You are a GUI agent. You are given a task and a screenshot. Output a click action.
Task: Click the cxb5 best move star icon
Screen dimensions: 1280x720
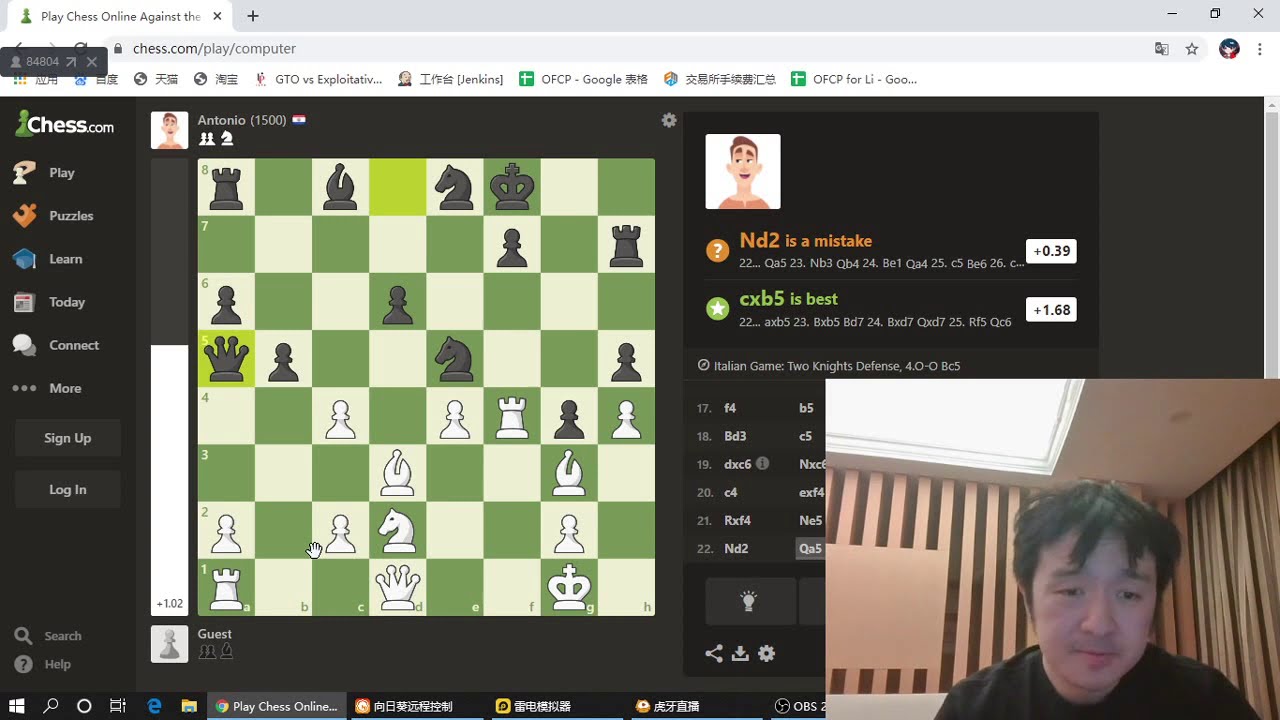coord(717,309)
